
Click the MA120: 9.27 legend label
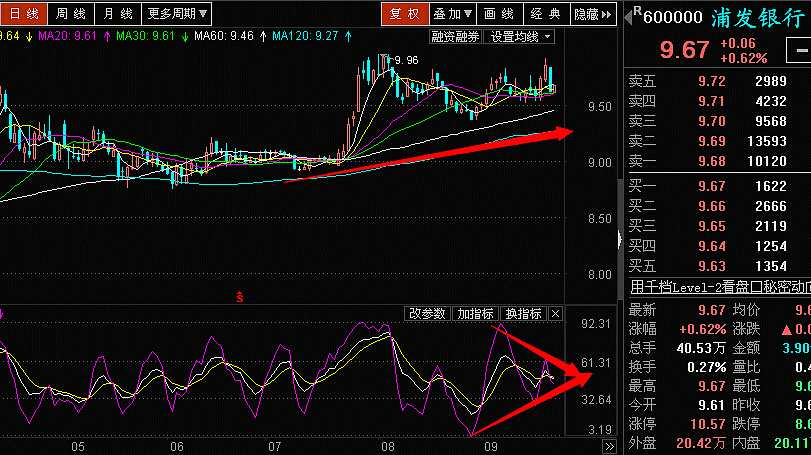pyautogui.click(x=305, y=36)
